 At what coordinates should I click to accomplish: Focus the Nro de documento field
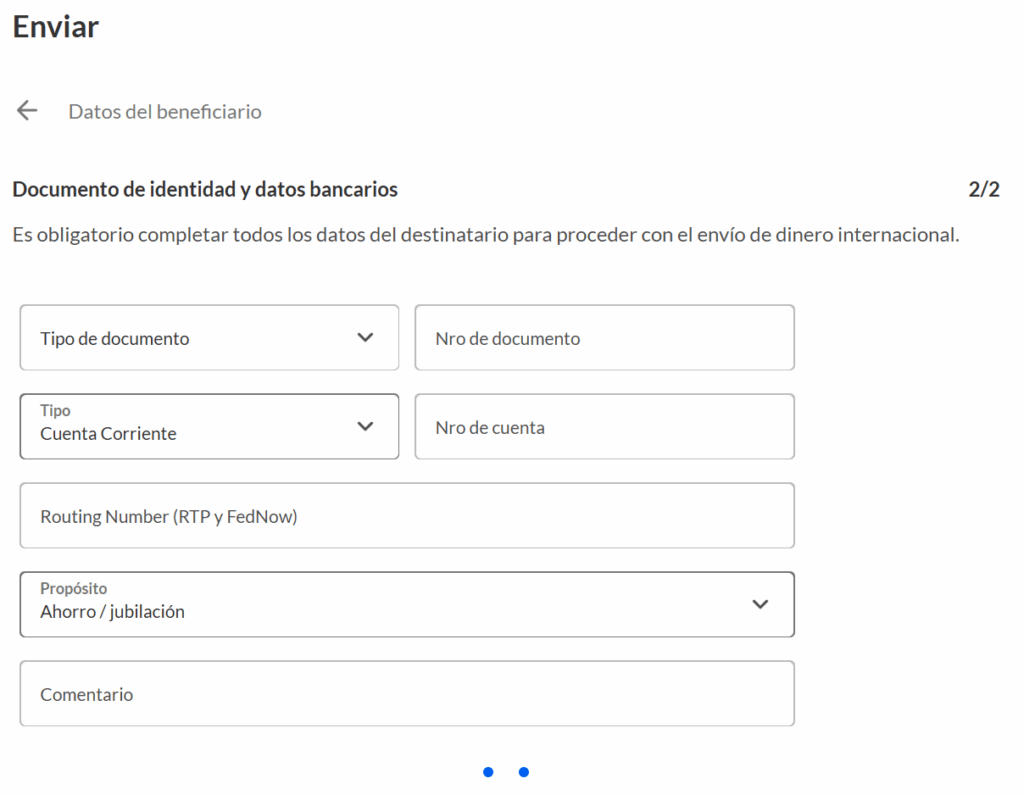604,338
